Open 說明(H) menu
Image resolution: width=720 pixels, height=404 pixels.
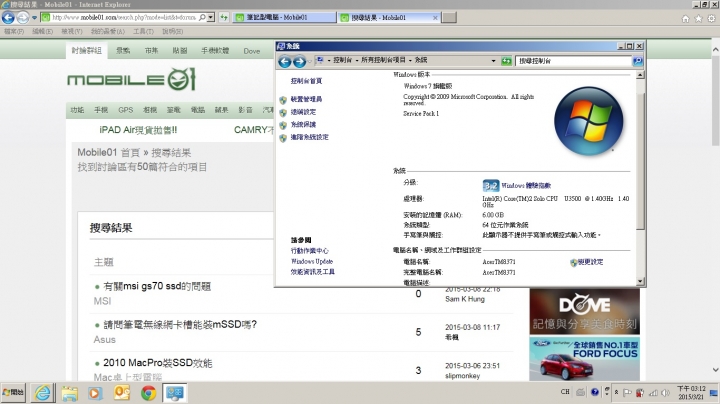pyautogui.click(x=172, y=31)
